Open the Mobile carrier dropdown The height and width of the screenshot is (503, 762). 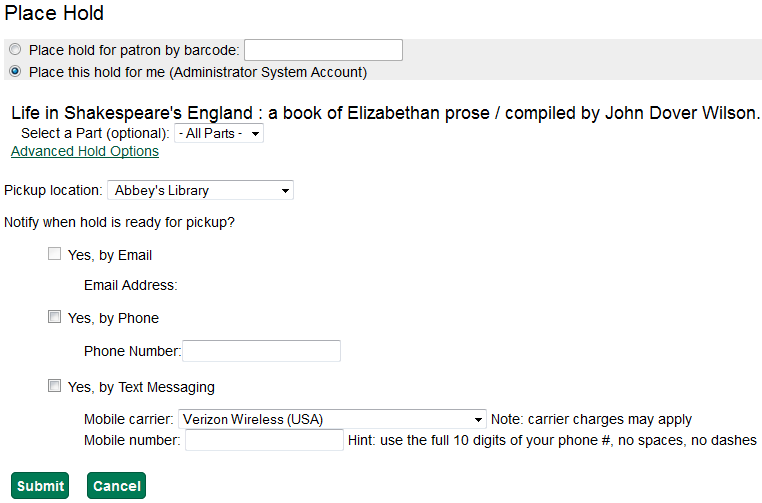coord(332,419)
